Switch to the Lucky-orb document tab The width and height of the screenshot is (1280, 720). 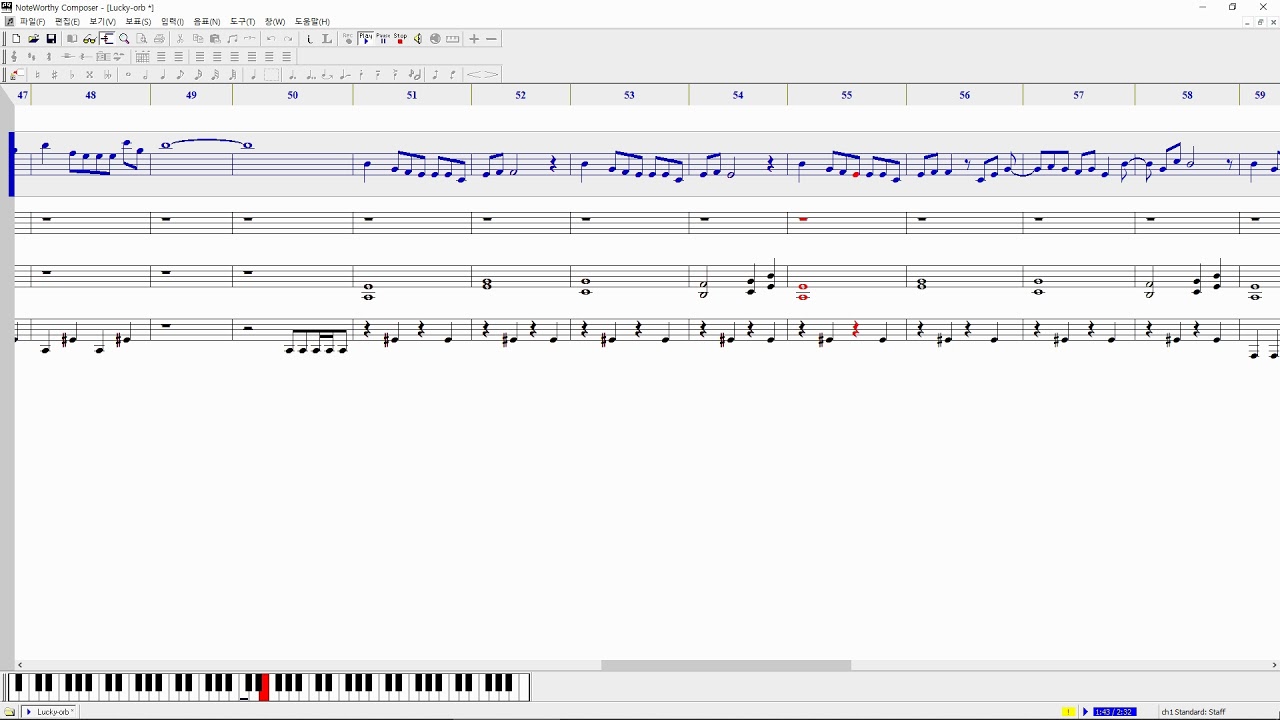coord(49,712)
